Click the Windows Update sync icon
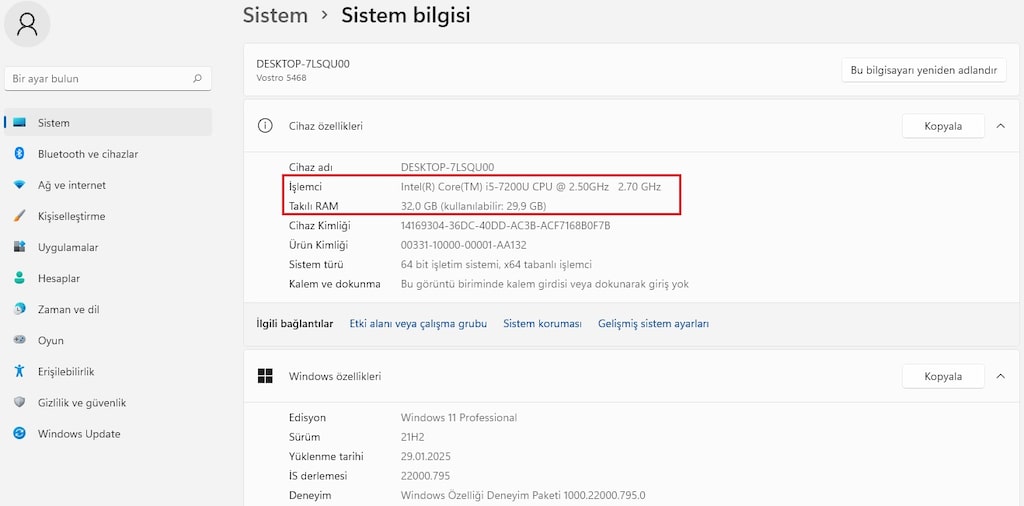The width and height of the screenshot is (1024, 506). 19,434
